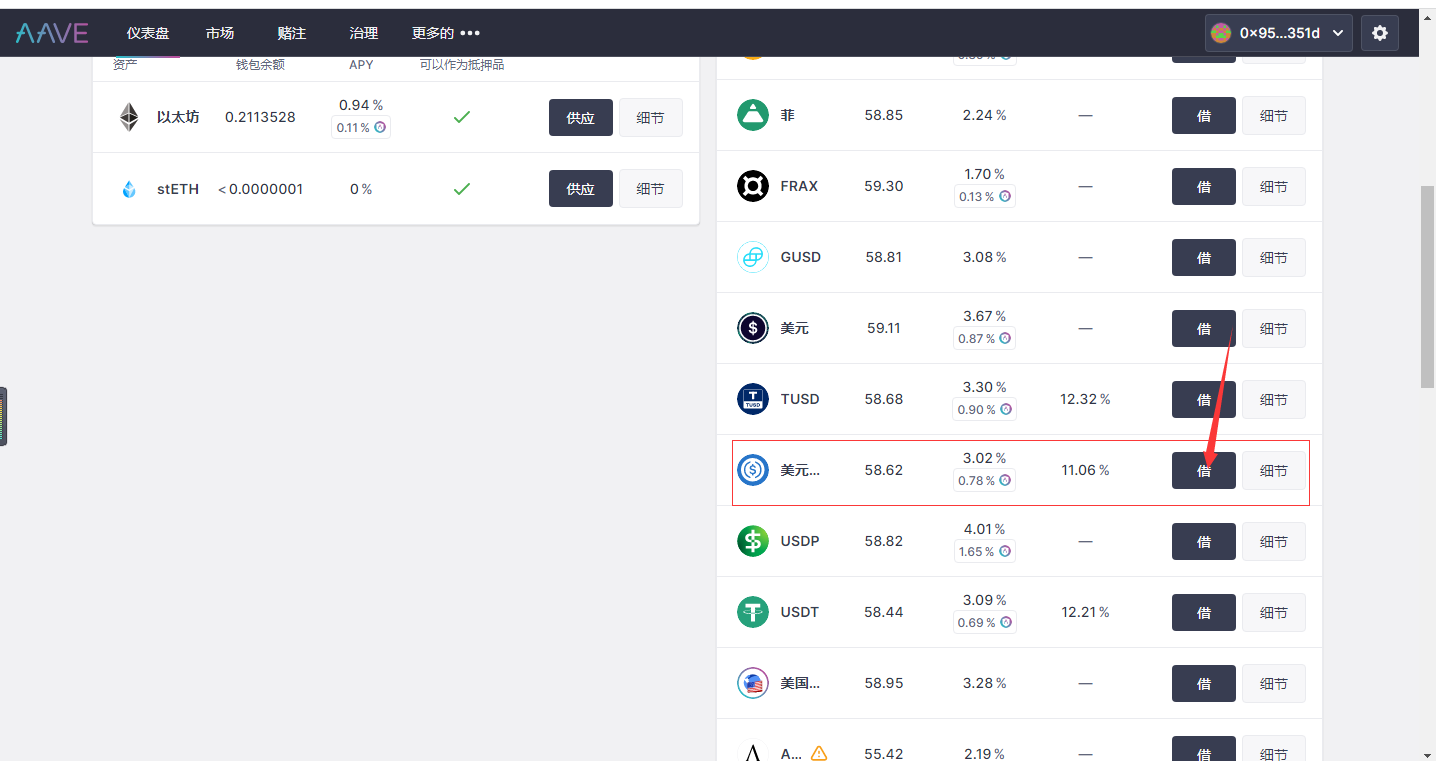Click 供应 for stETH
The image size is (1436, 761).
point(581,188)
